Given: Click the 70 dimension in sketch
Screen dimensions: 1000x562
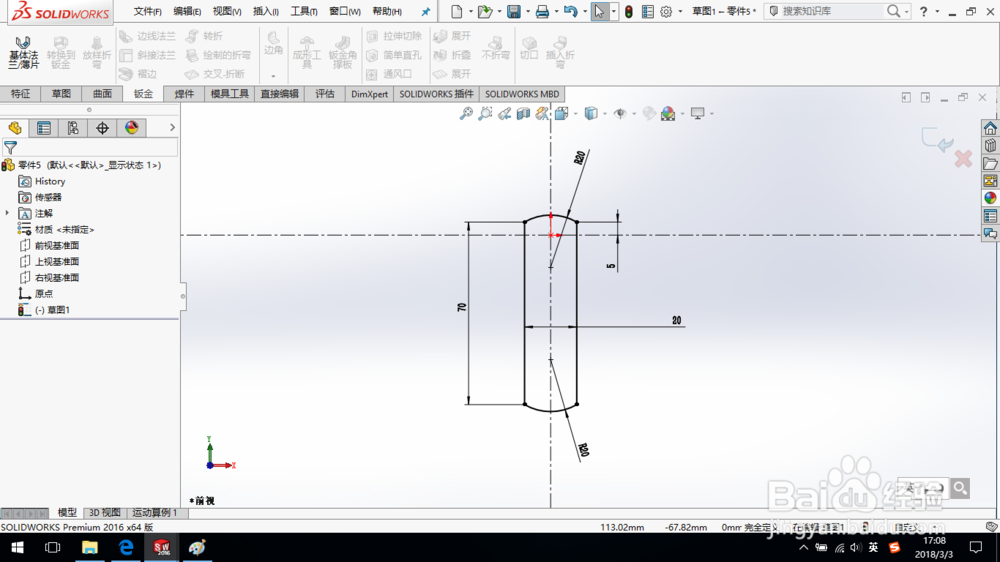Looking at the screenshot, I should pos(462,307).
